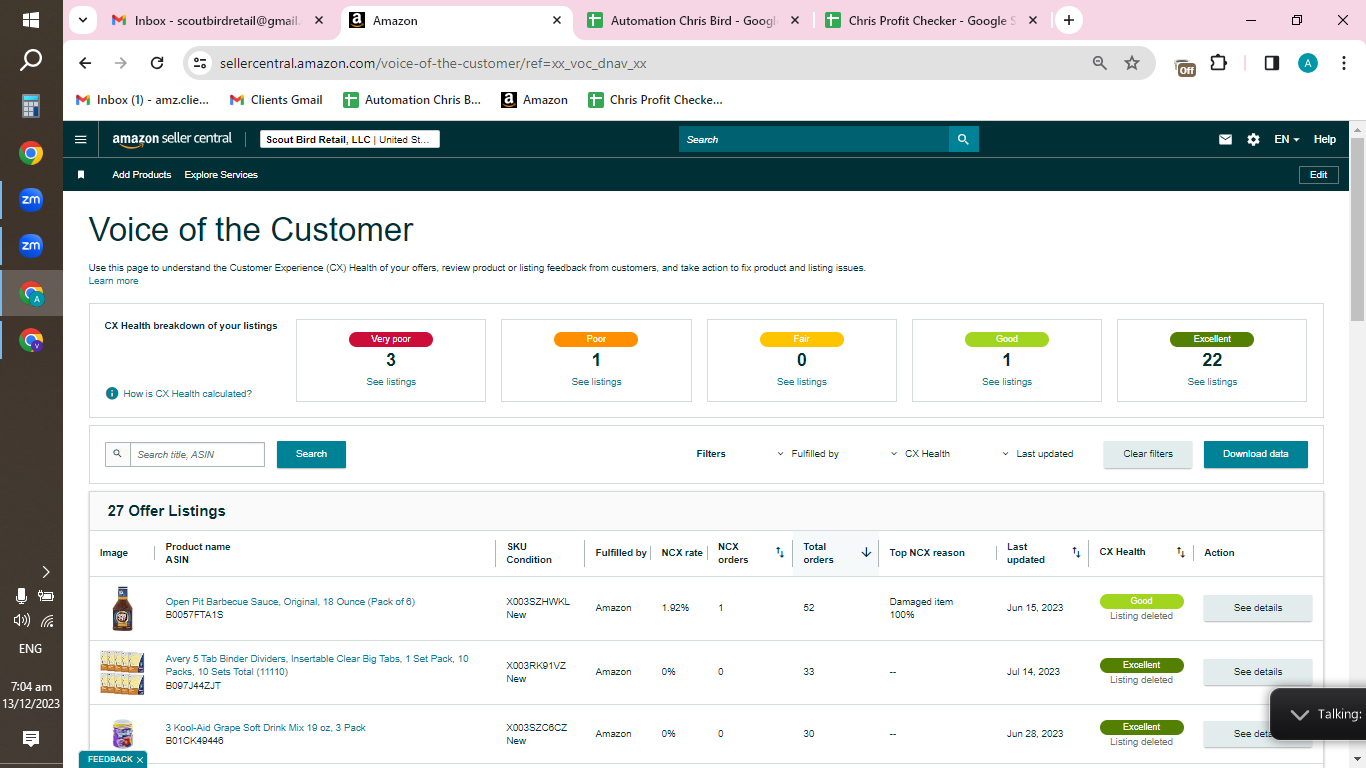The height and width of the screenshot is (768, 1366).
Task: Open the Seller Central settings gear
Action: click(x=1253, y=140)
